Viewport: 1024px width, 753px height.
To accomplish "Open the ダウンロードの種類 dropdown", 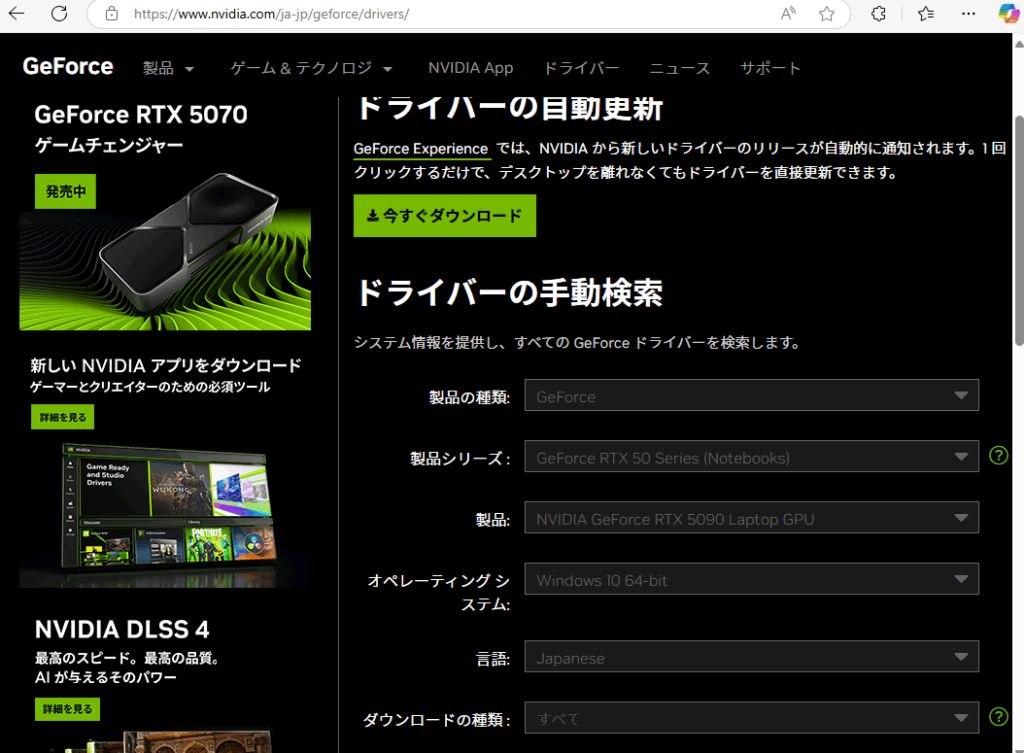I will click(751, 718).
